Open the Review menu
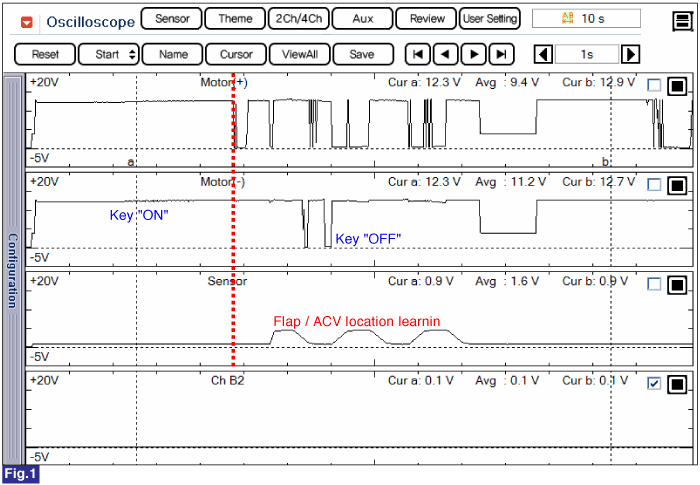 coord(427,19)
